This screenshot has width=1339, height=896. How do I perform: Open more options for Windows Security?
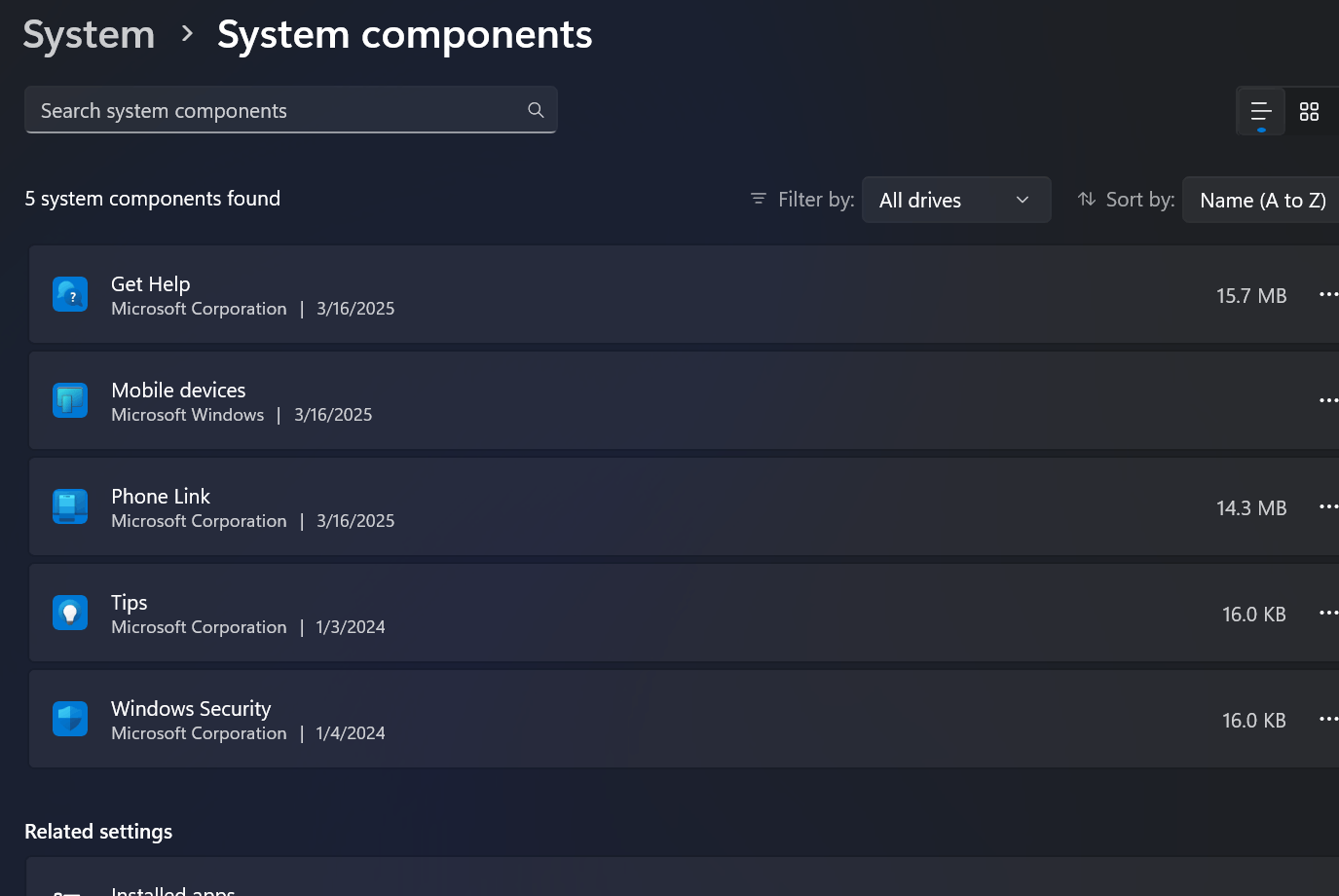pos(1328,719)
